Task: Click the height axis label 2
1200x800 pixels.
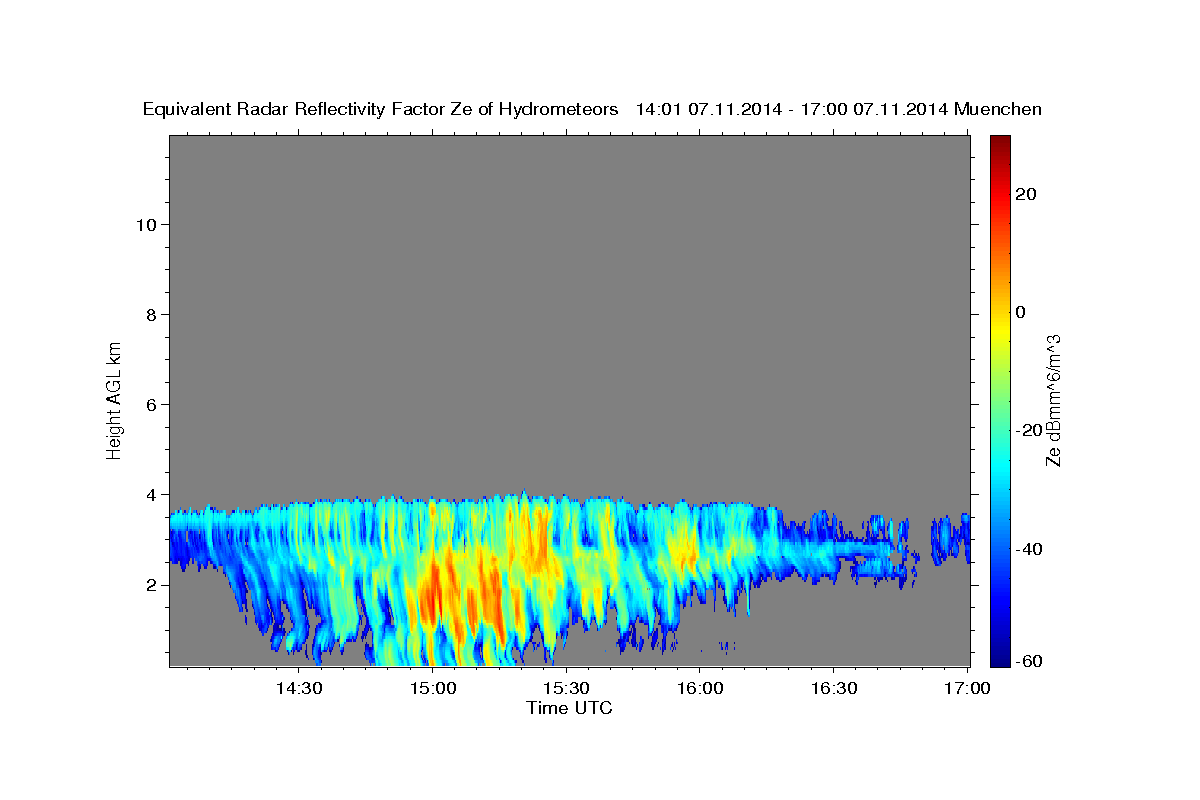Action: click(x=151, y=585)
